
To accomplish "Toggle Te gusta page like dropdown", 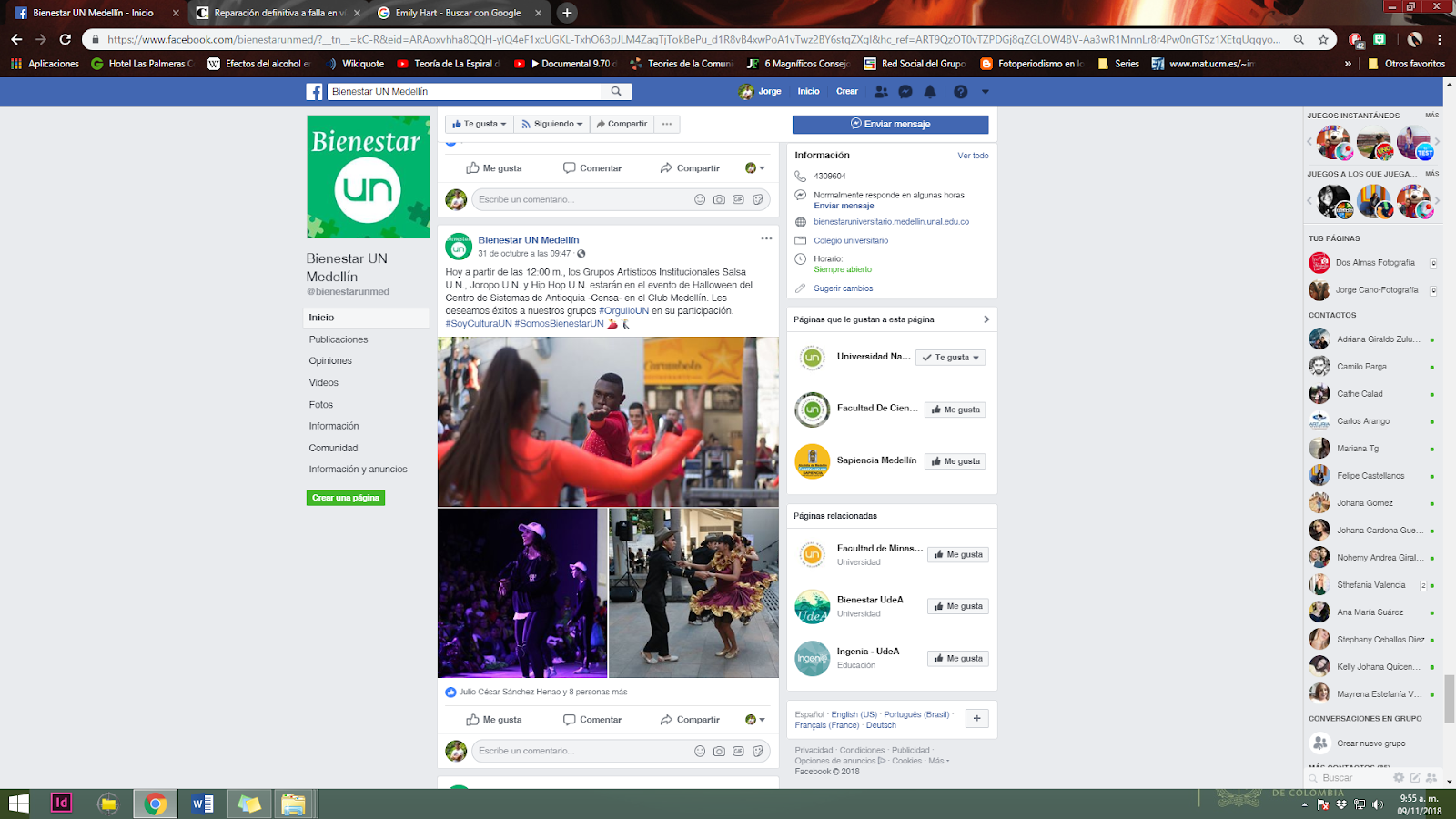I will pyautogui.click(x=479, y=124).
